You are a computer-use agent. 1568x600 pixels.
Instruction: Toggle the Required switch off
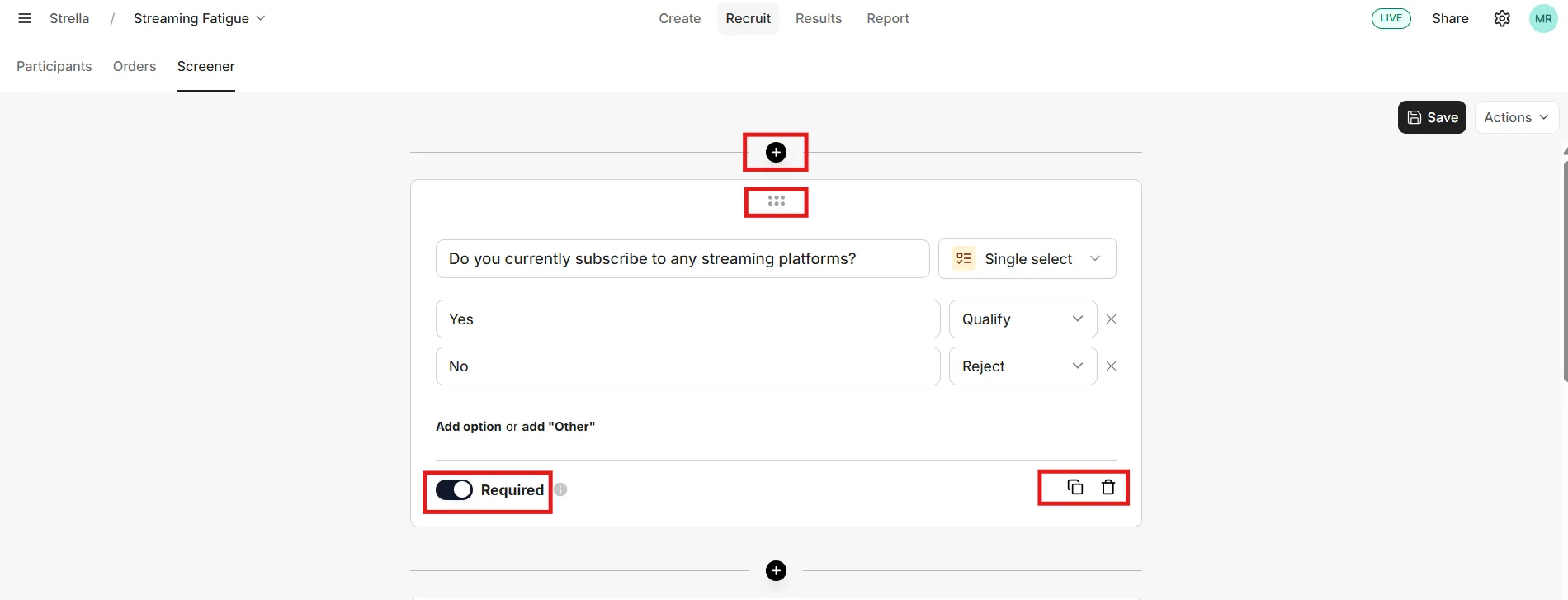[454, 489]
